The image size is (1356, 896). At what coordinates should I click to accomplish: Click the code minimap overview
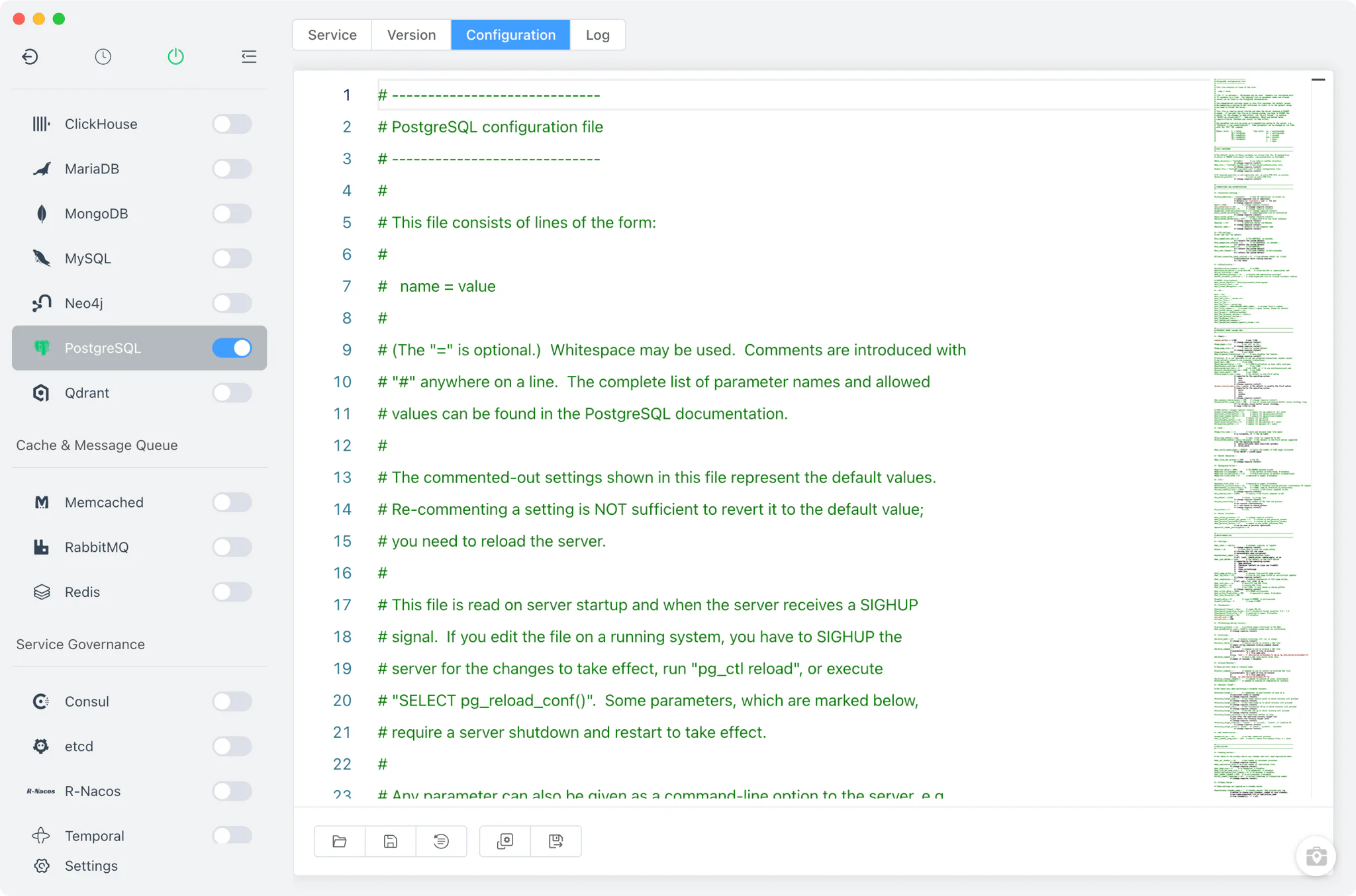pyautogui.click(x=1262, y=438)
